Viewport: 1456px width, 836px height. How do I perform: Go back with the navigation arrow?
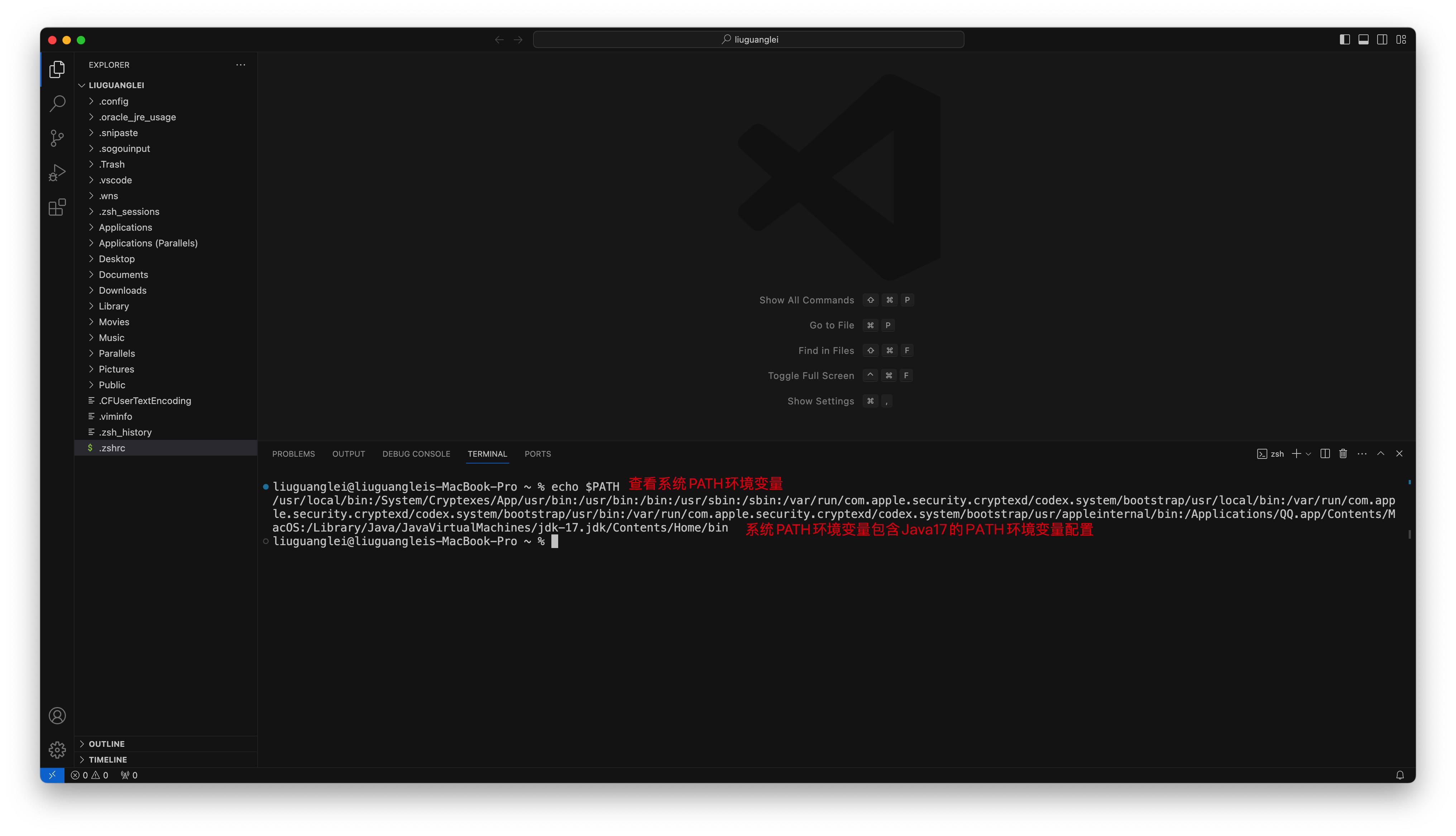tap(499, 40)
